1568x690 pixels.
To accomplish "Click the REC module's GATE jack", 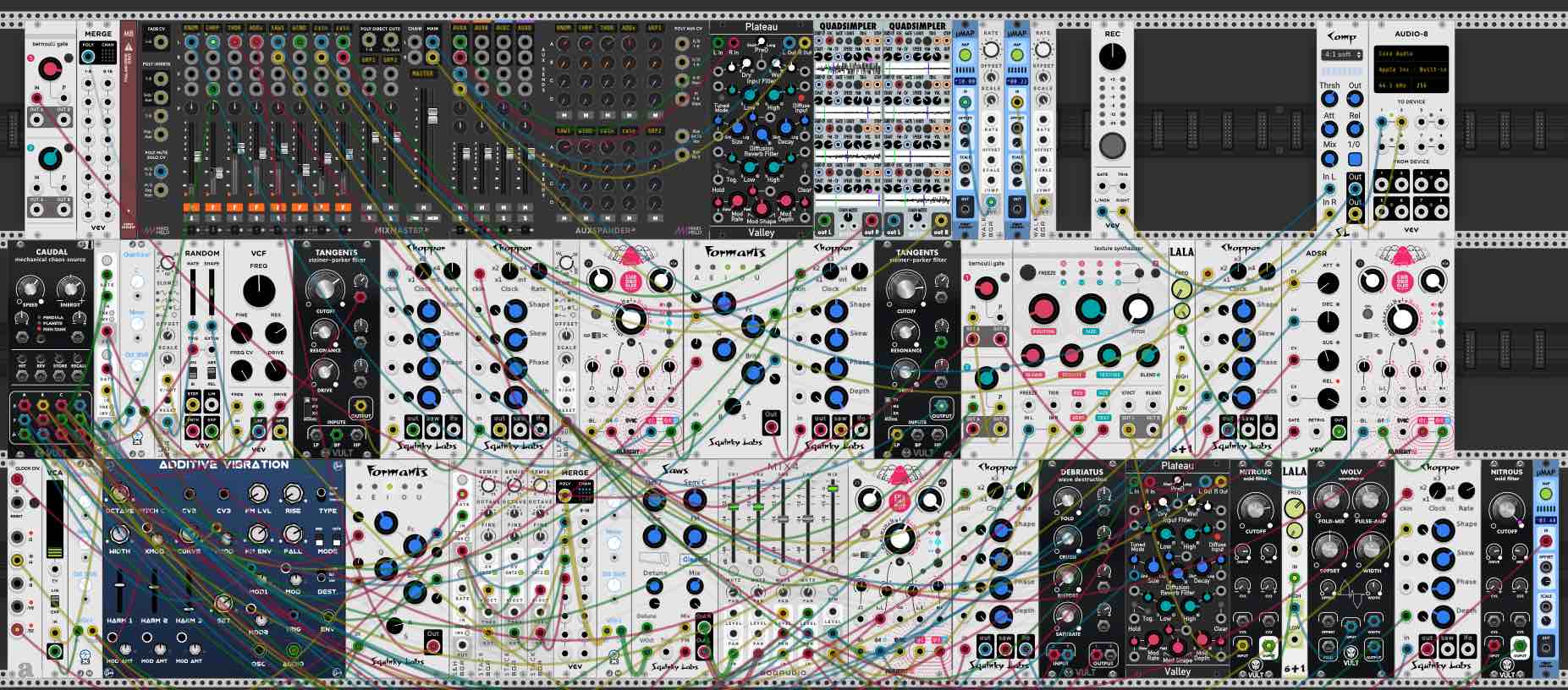I will coord(1102,185).
